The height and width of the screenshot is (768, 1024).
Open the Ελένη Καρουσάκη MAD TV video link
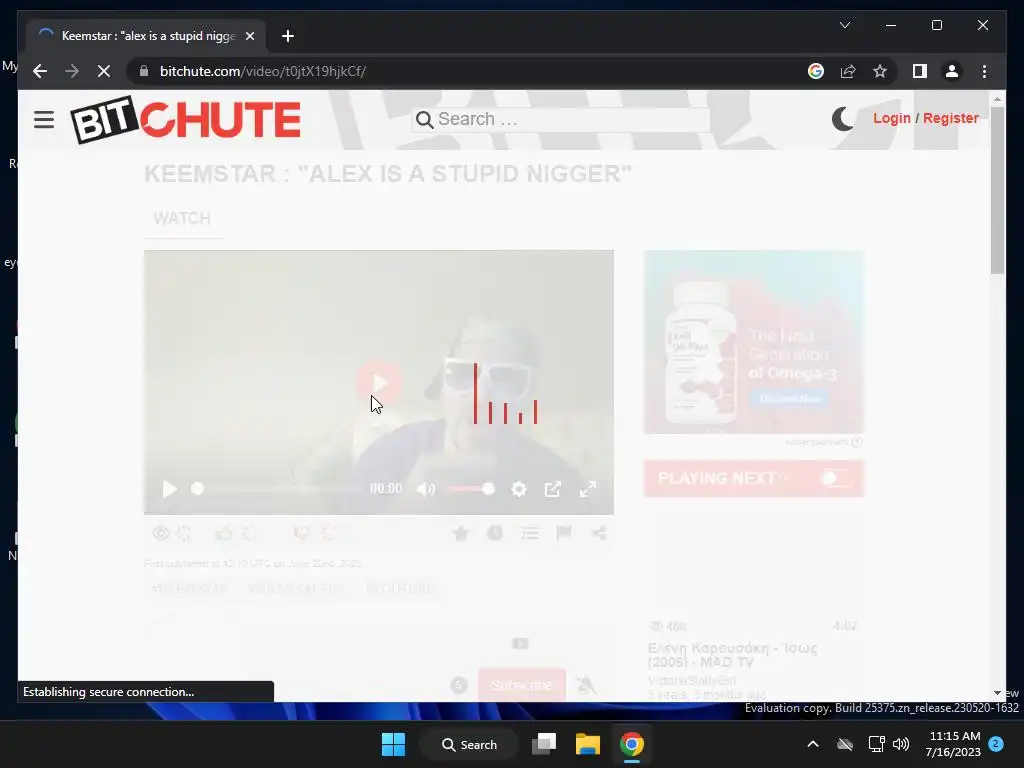pyautogui.click(x=732, y=655)
